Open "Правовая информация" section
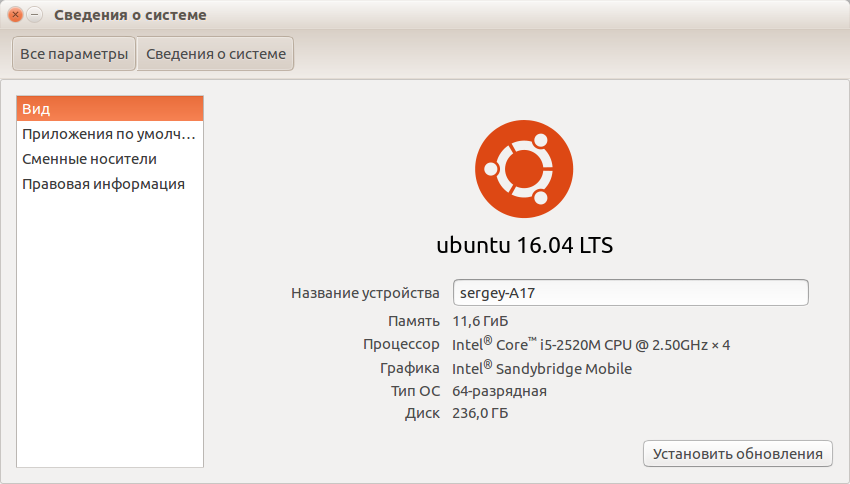The width and height of the screenshot is (850, 484). tap(110, 184)
